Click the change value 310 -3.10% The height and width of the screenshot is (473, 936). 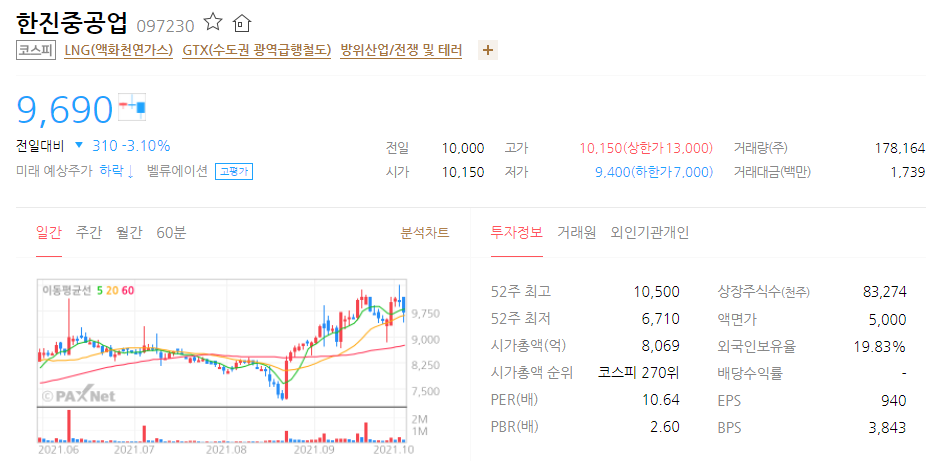point(131,146)
